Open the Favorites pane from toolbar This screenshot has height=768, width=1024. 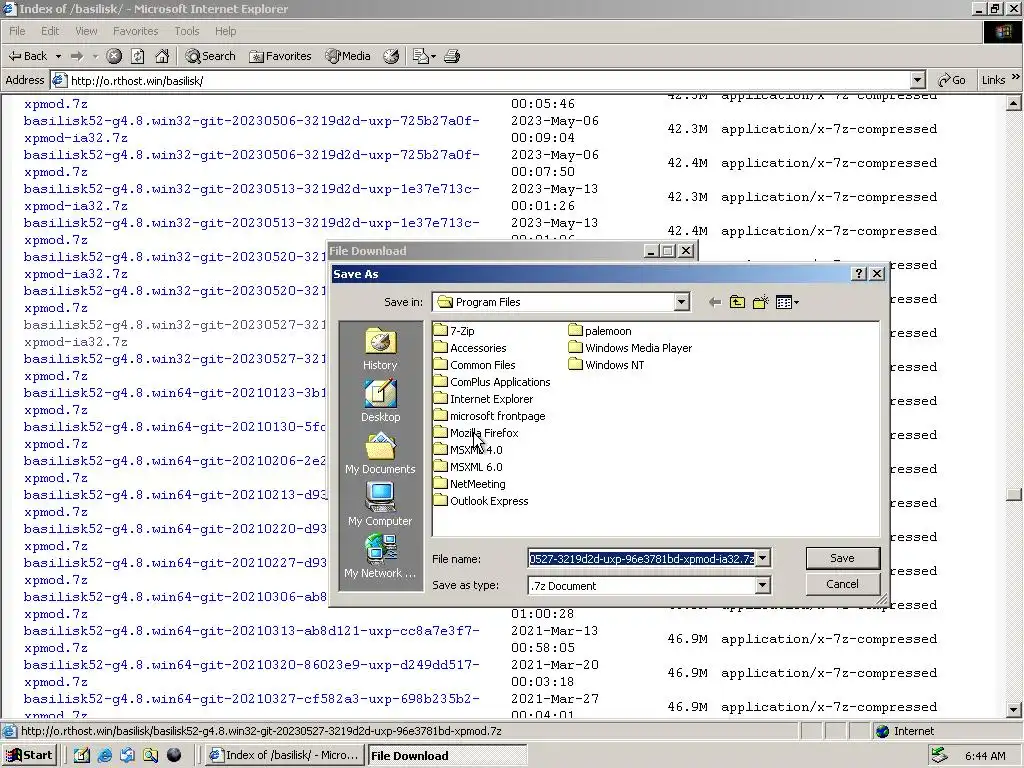tap(280, 56)
